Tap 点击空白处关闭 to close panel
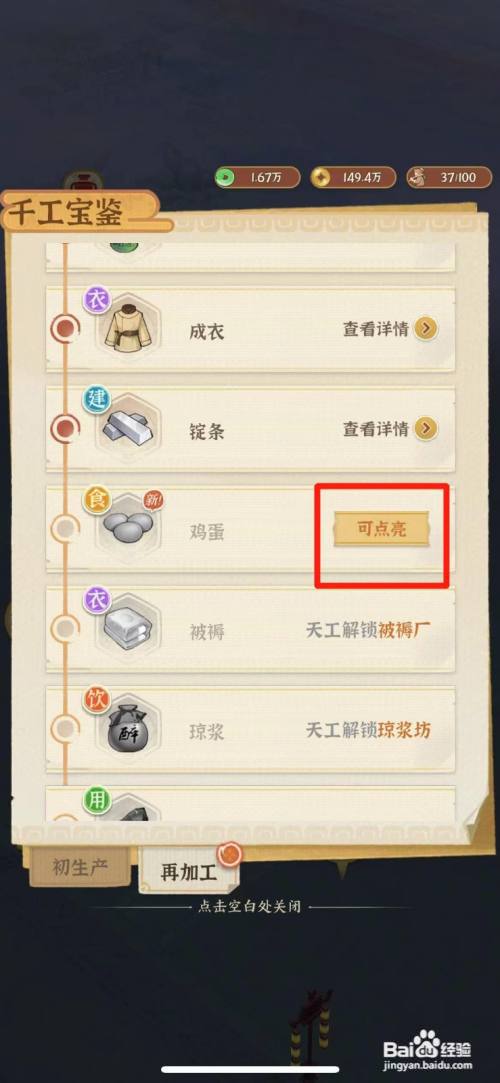This screenshot has height=1083, width=500. coord(250,907)
